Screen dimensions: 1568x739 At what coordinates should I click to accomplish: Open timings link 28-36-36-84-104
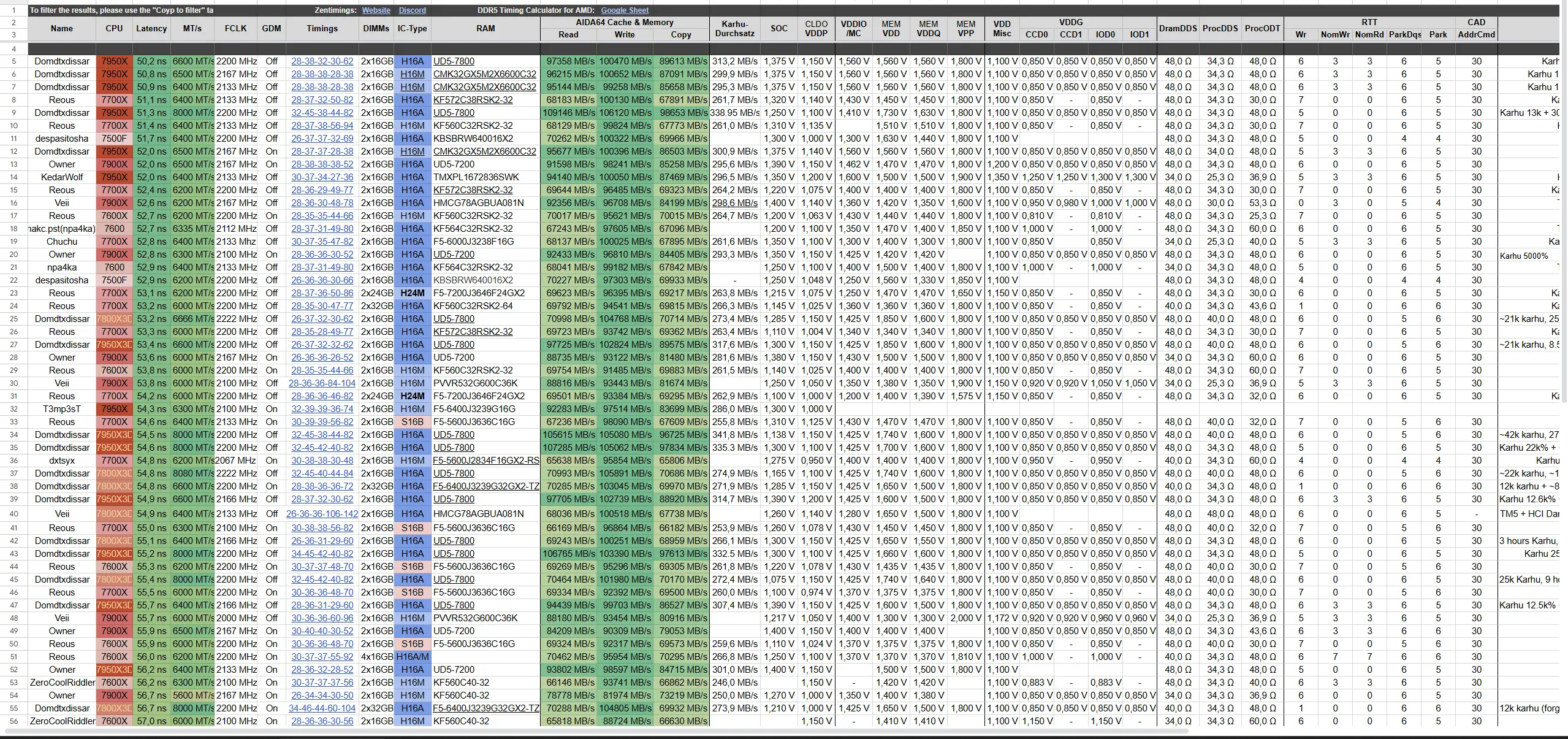[322, 383]
